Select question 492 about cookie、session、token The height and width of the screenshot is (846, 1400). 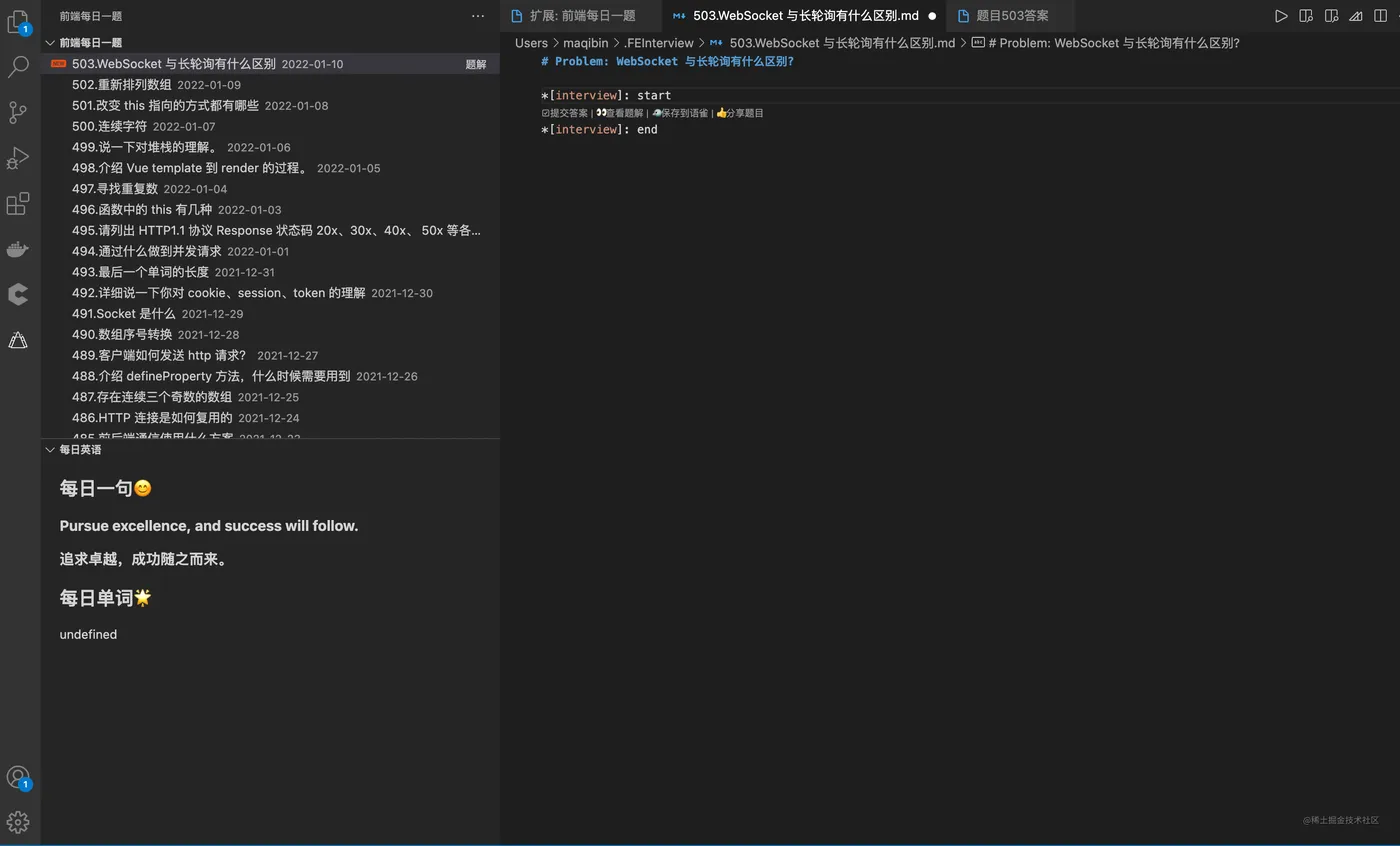pos(270,293)
